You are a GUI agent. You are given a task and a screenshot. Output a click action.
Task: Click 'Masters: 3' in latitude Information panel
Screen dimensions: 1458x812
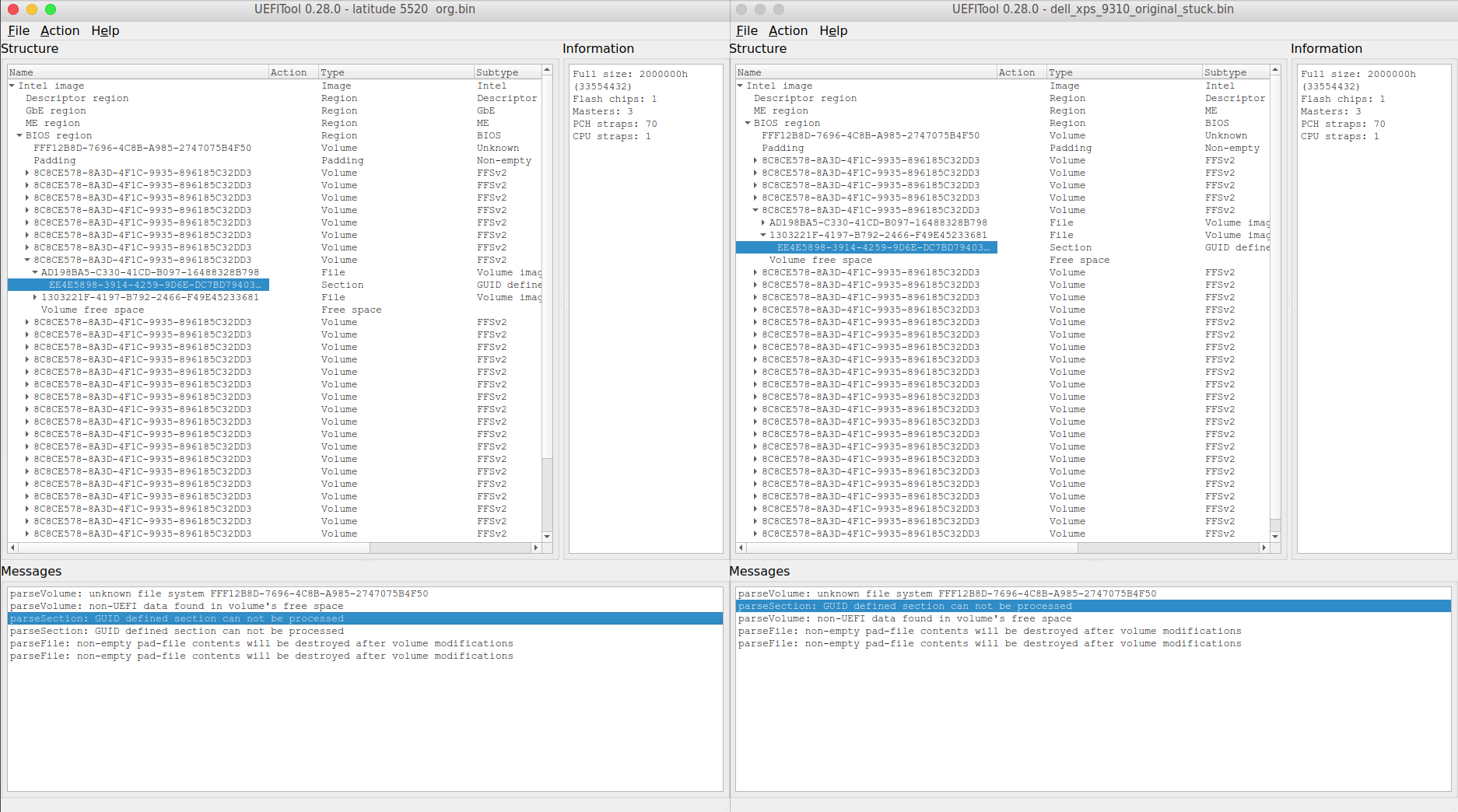point(603,111)
